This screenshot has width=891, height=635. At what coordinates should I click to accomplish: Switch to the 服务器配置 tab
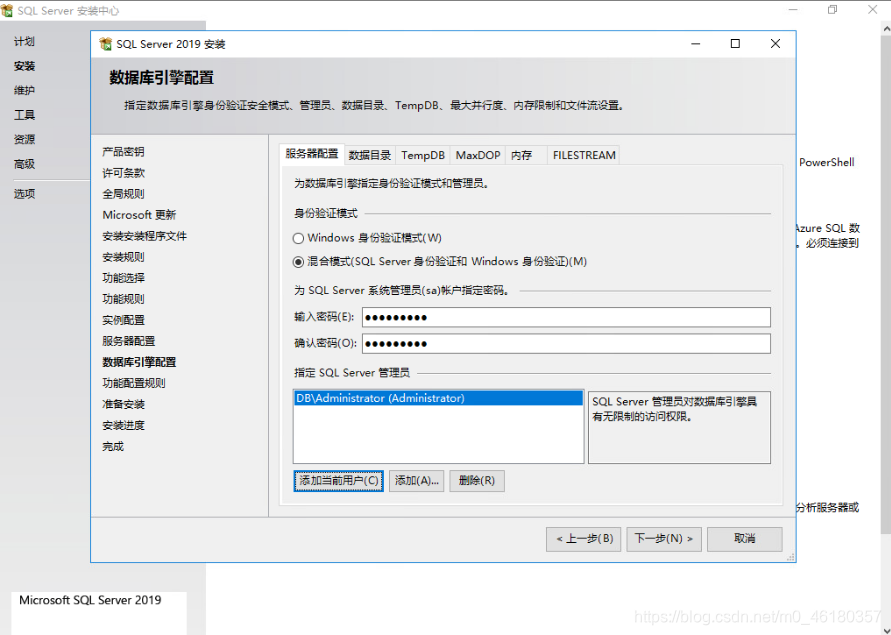pos(312,154)
